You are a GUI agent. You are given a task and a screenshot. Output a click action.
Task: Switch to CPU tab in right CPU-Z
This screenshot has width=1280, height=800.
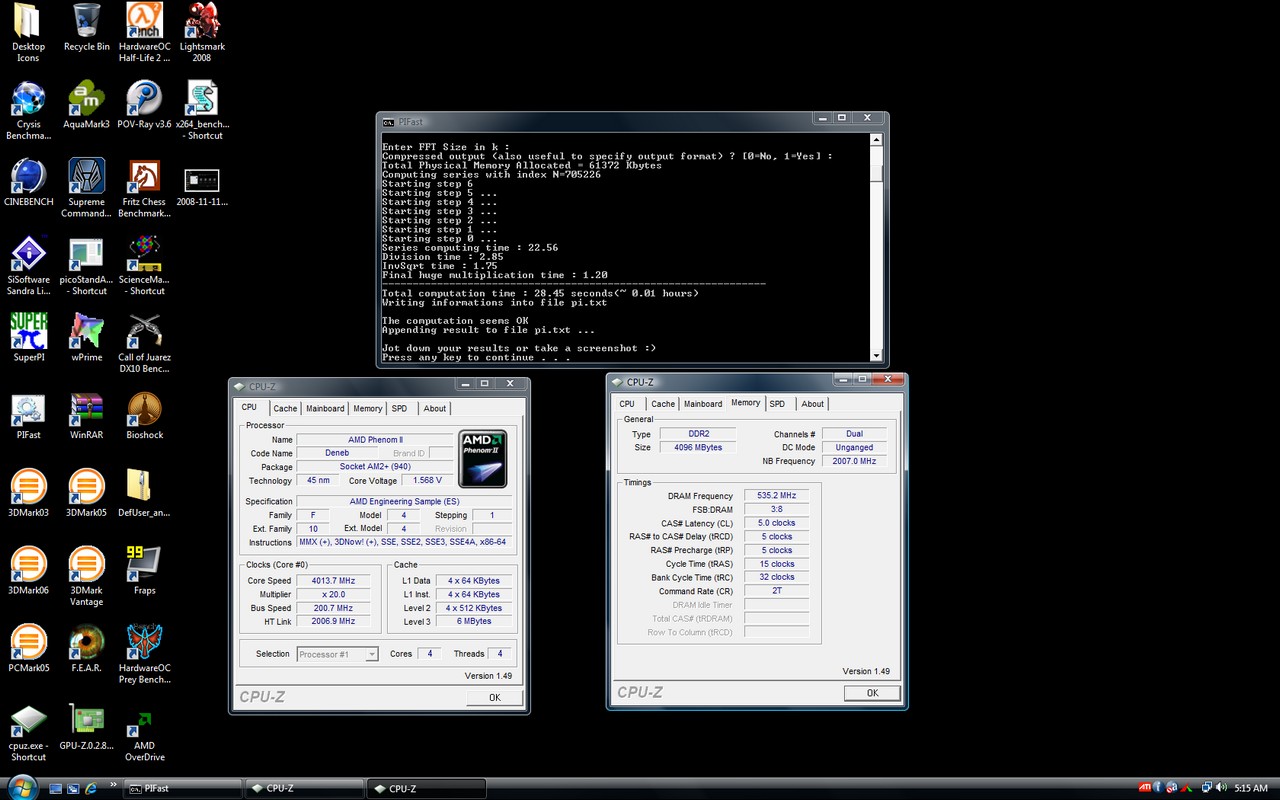pos(627,404)
